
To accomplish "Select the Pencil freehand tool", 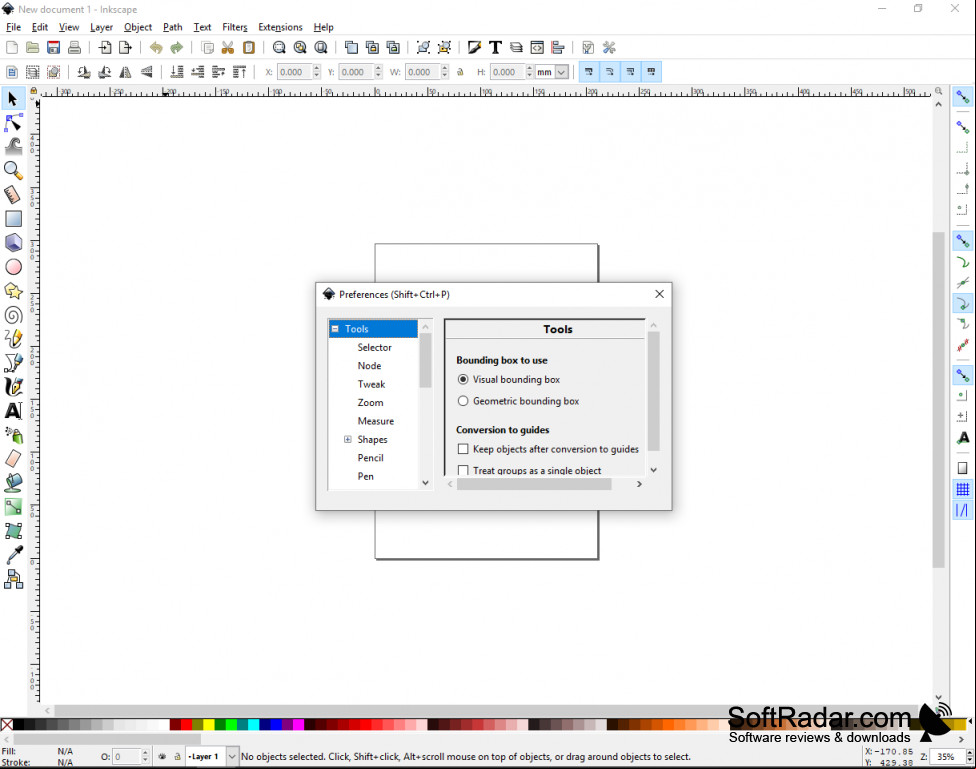I will [x=13, y=339].
